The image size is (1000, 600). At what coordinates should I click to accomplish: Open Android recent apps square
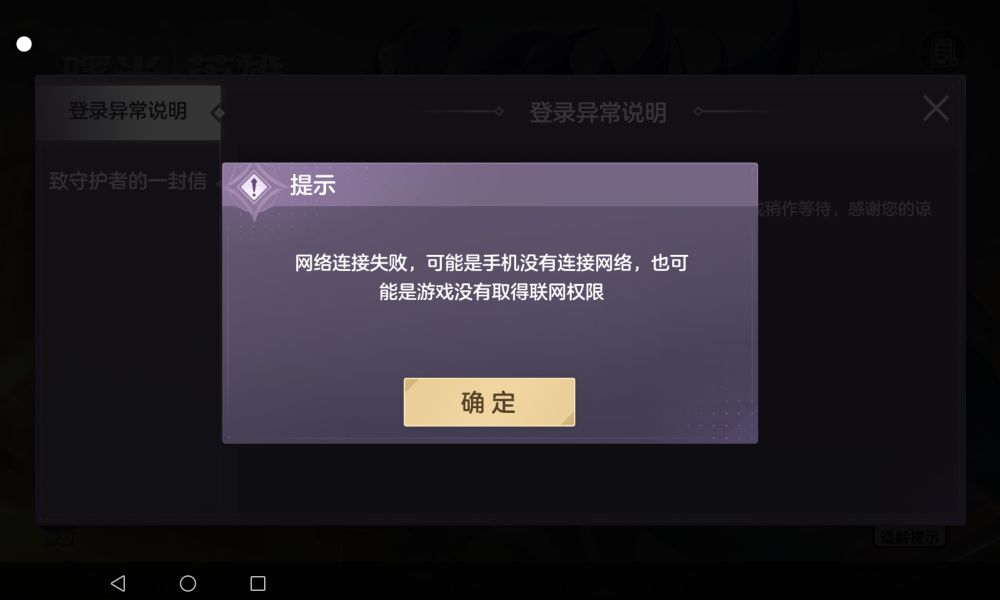(258, 583)
